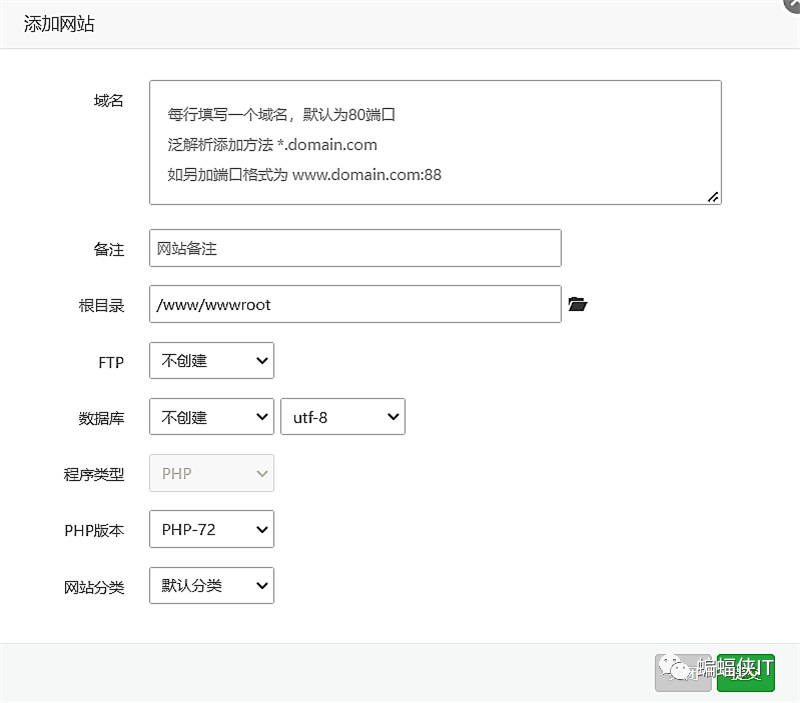Image resolution: width=800 pixels, height=703 pixels.
Task: Open the utf-8 charset dropdown
Action: pos(343,417)
